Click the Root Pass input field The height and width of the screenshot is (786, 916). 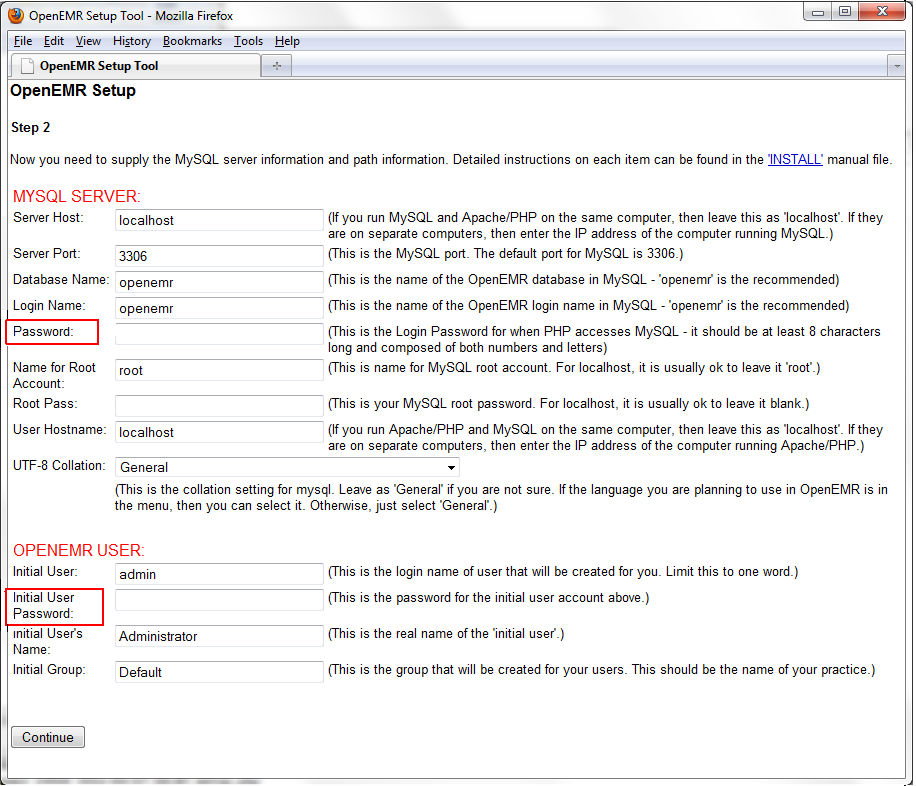(x=219, y=406)
